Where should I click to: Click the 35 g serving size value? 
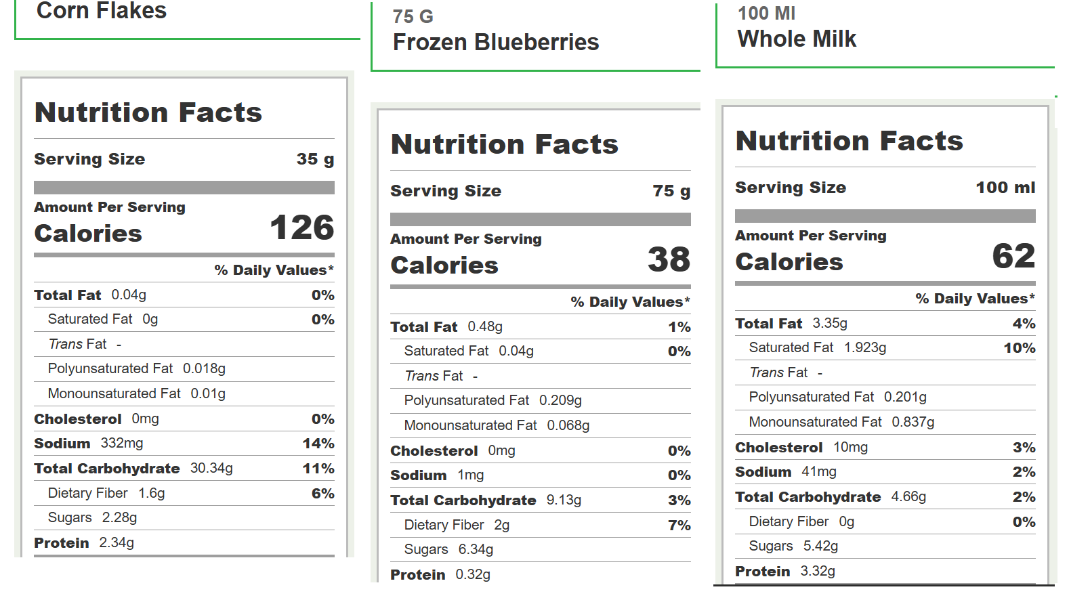[315, 159]
